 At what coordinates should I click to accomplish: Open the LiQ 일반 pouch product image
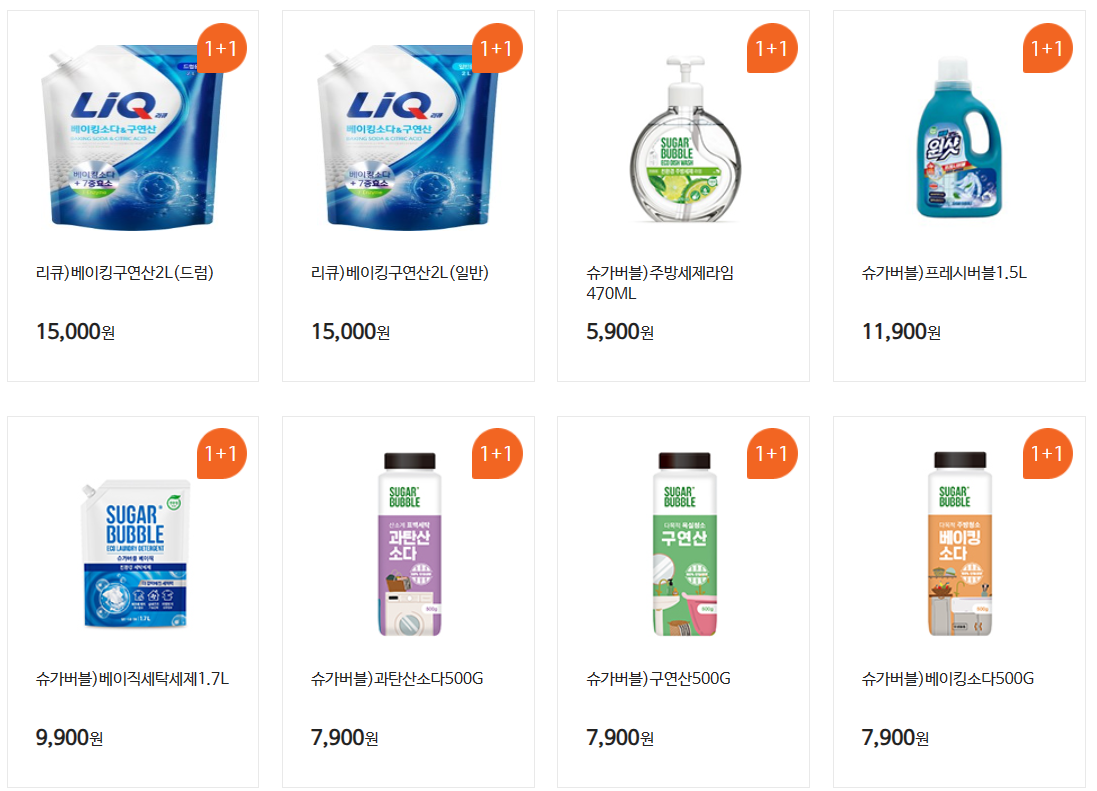pos(406,137)
